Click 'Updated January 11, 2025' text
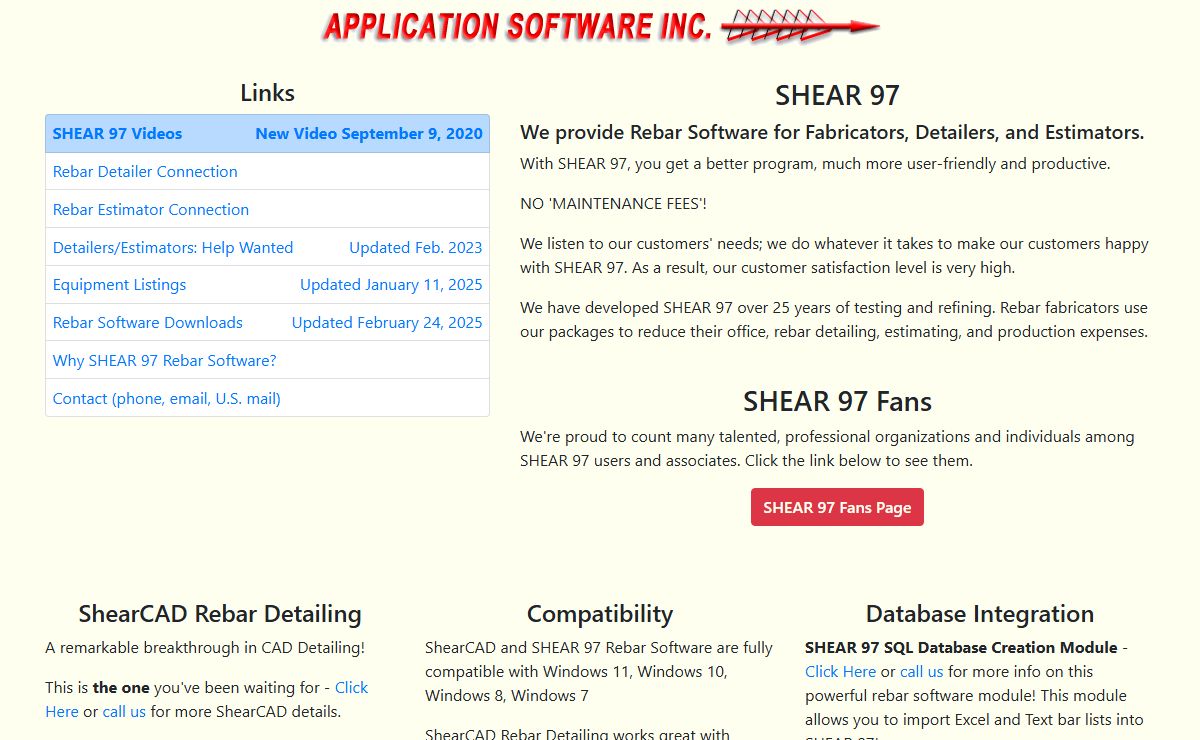The width and height of the screenshot is (1200, 740). 391,285
